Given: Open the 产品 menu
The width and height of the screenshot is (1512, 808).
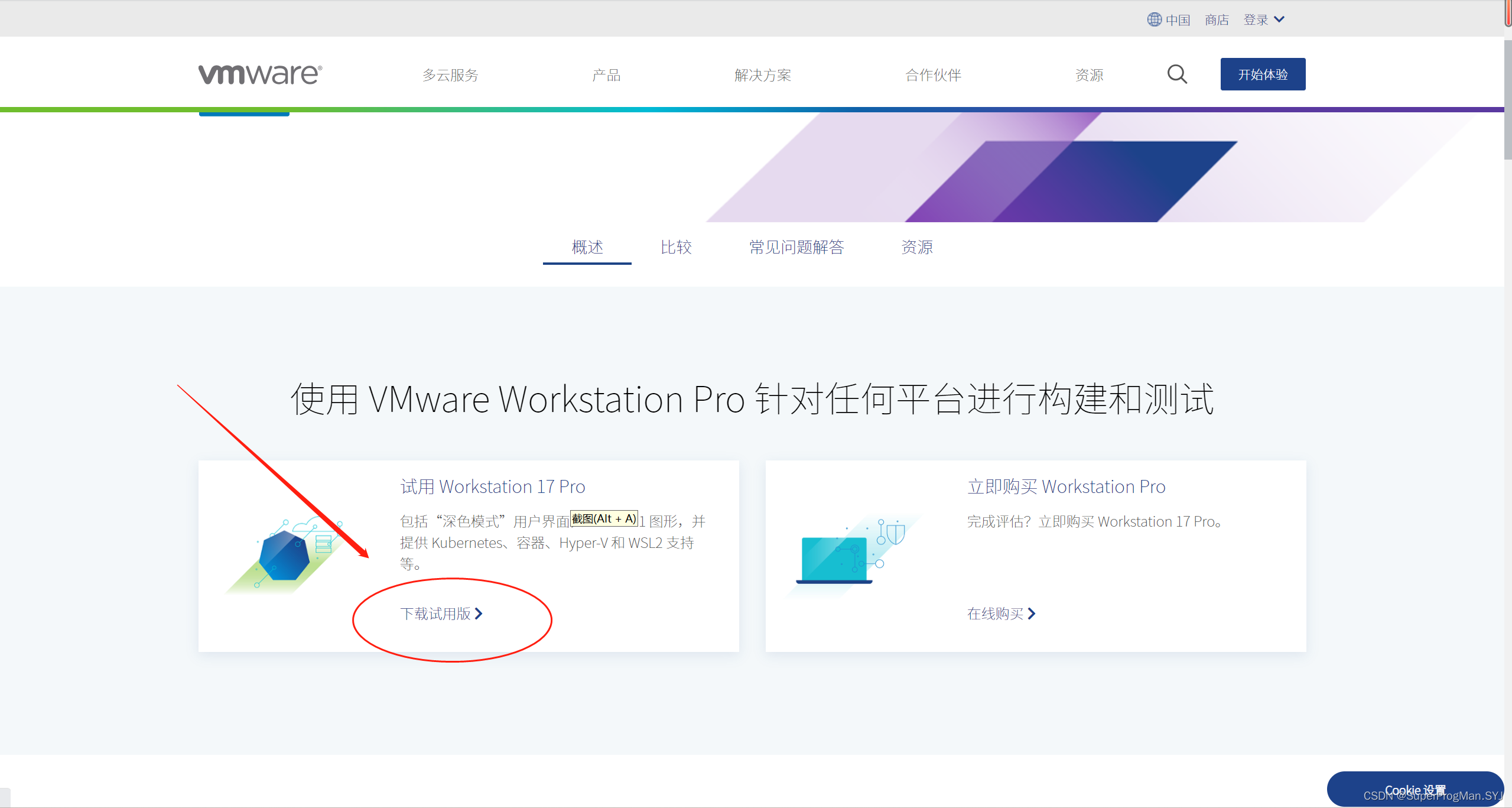Looking at the screenshot, I should [x=606, y=75].
